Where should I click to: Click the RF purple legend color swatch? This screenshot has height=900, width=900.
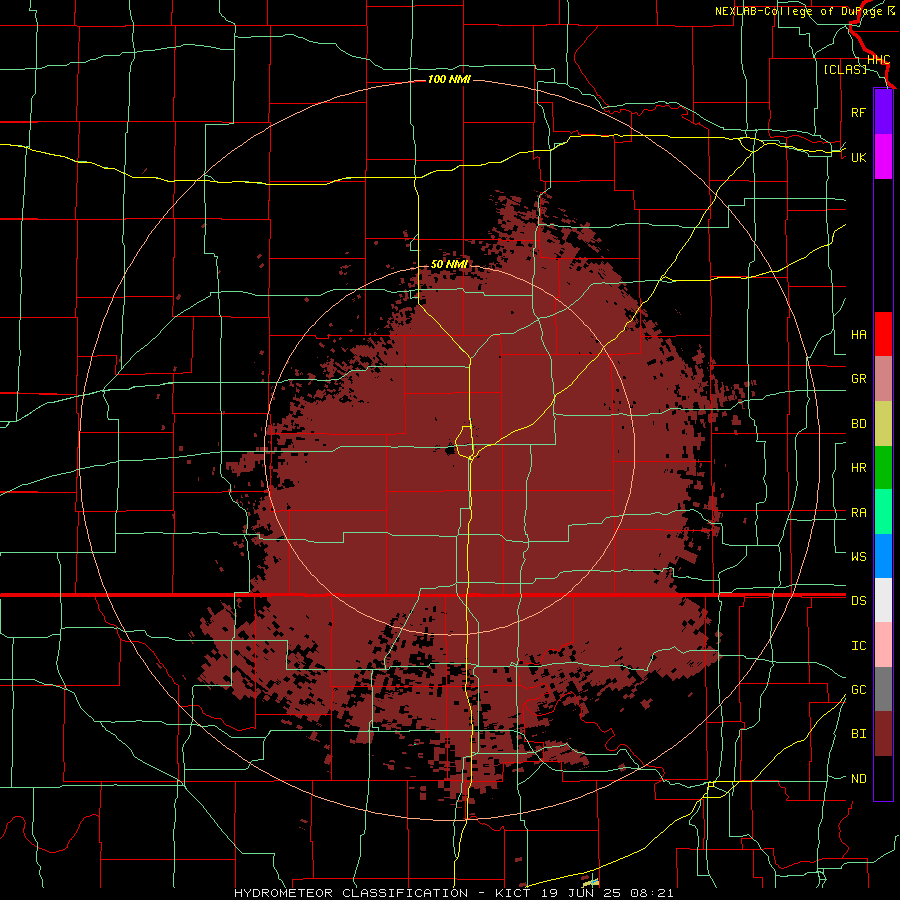[883, 112]
